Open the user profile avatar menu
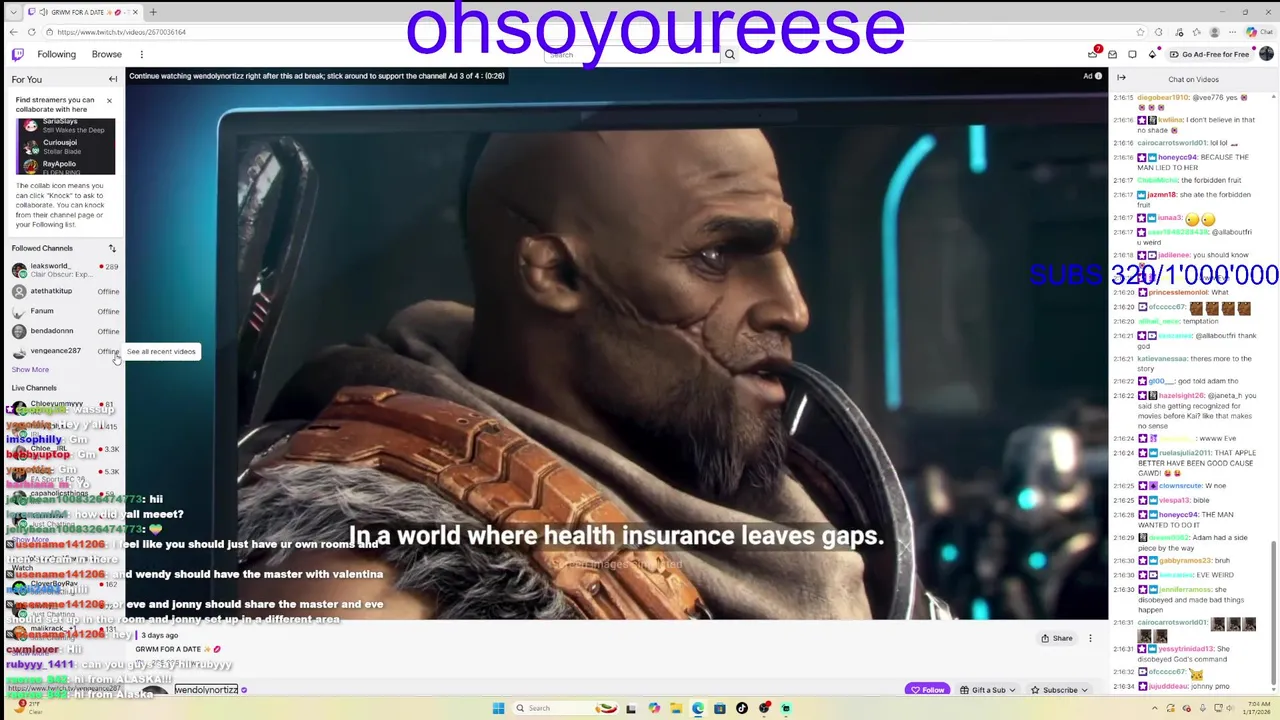Viewport: 1280px width, 720px height. pyautogui.click(x=1266, y=54)
